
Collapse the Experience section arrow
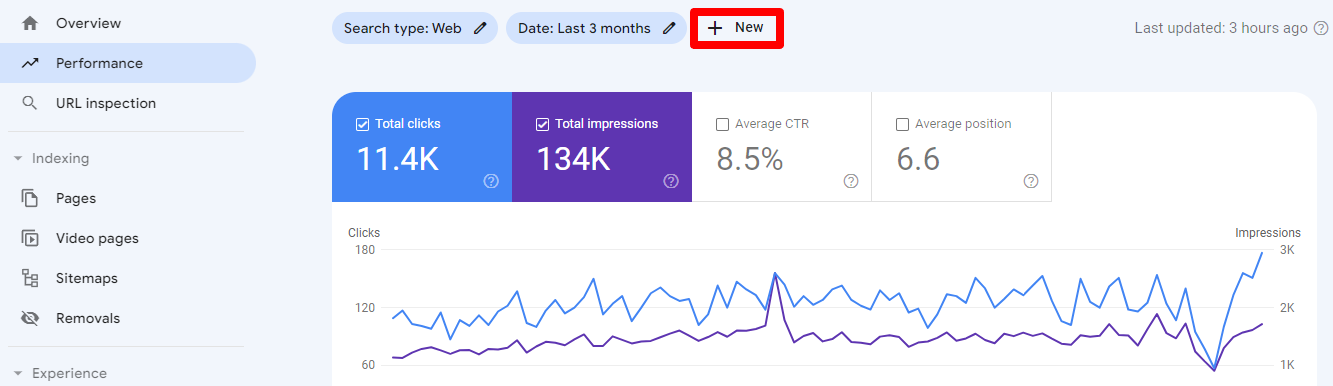coord(18,373)
